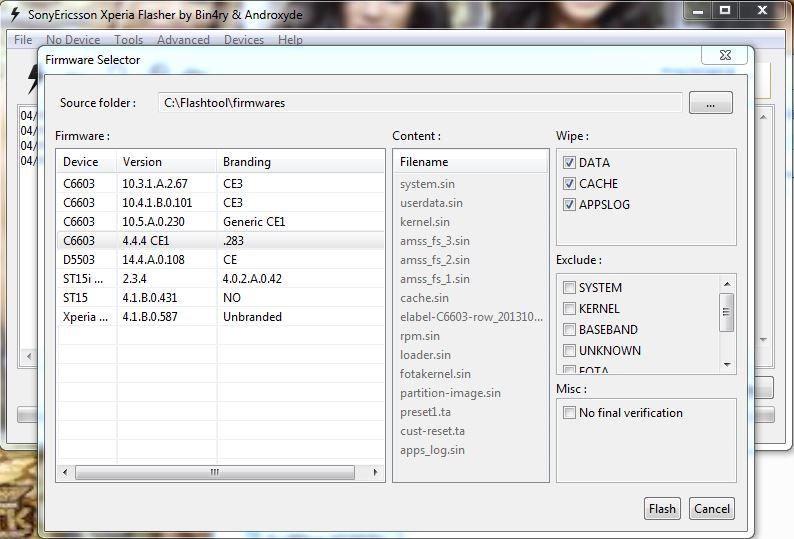Click fotakernel.sin in content list

coord(435,374)
